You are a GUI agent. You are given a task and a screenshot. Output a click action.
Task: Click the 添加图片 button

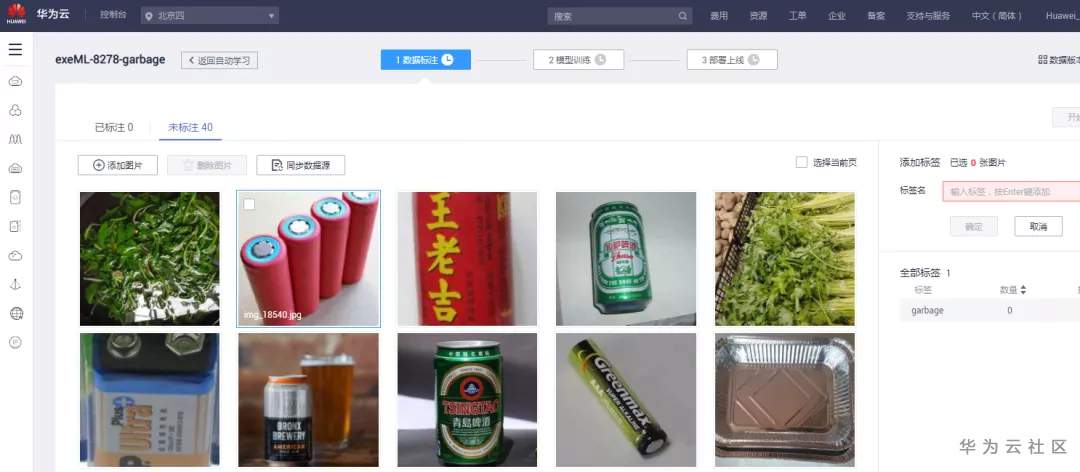[118, 165]
